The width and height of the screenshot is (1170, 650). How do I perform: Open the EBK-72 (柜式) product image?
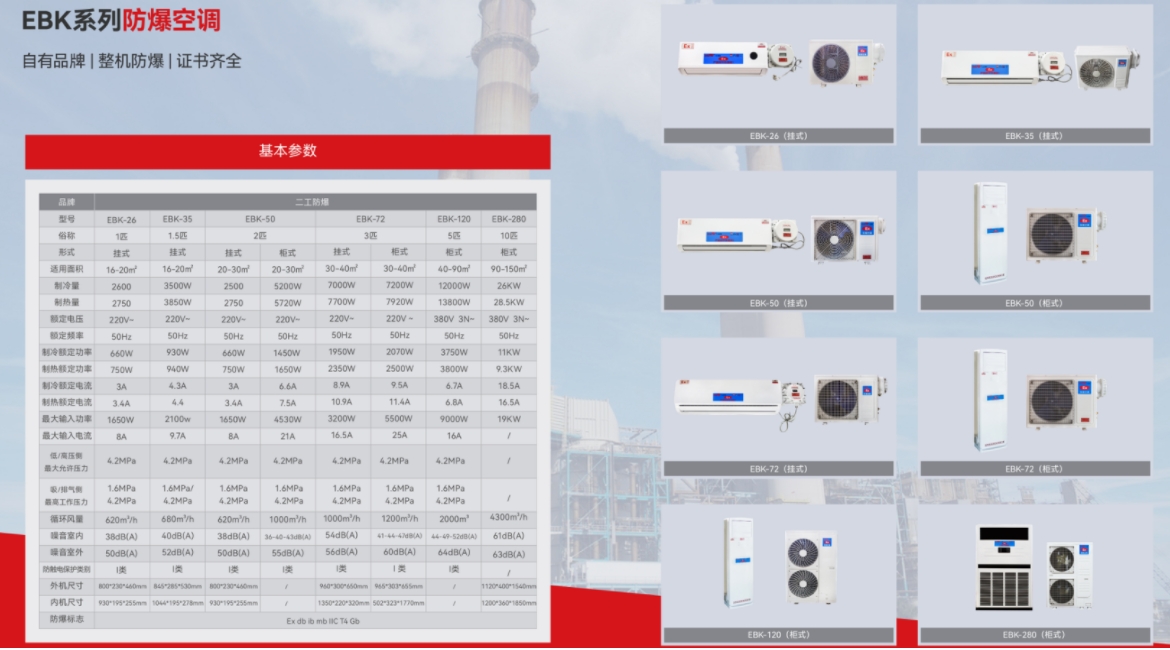coord(1034,398)
